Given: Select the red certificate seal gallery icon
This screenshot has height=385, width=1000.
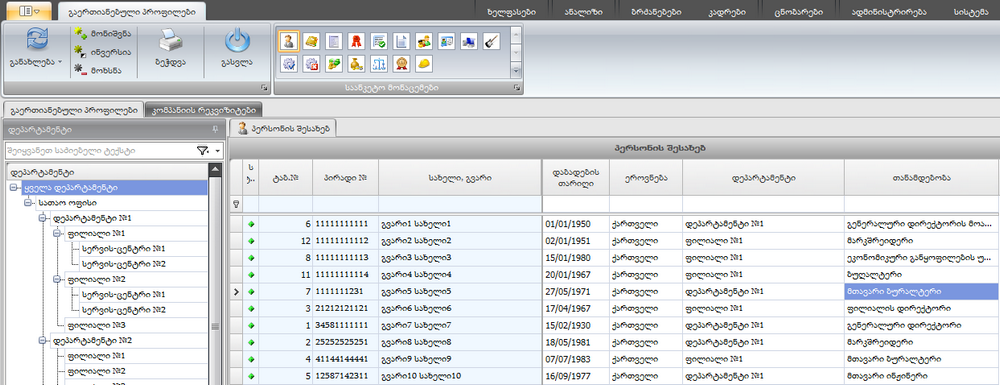Looking at the screenshot, I should click(356, 41).
